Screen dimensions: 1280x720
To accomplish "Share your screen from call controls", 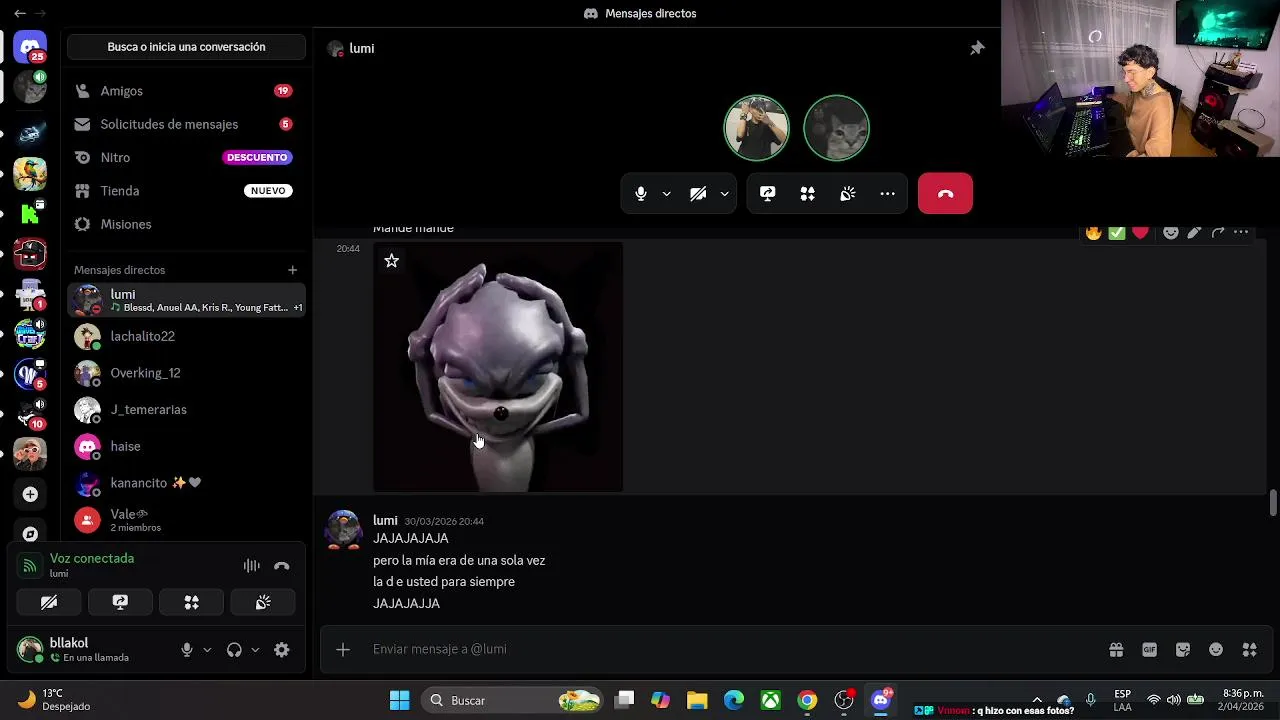I will point(767,194).
